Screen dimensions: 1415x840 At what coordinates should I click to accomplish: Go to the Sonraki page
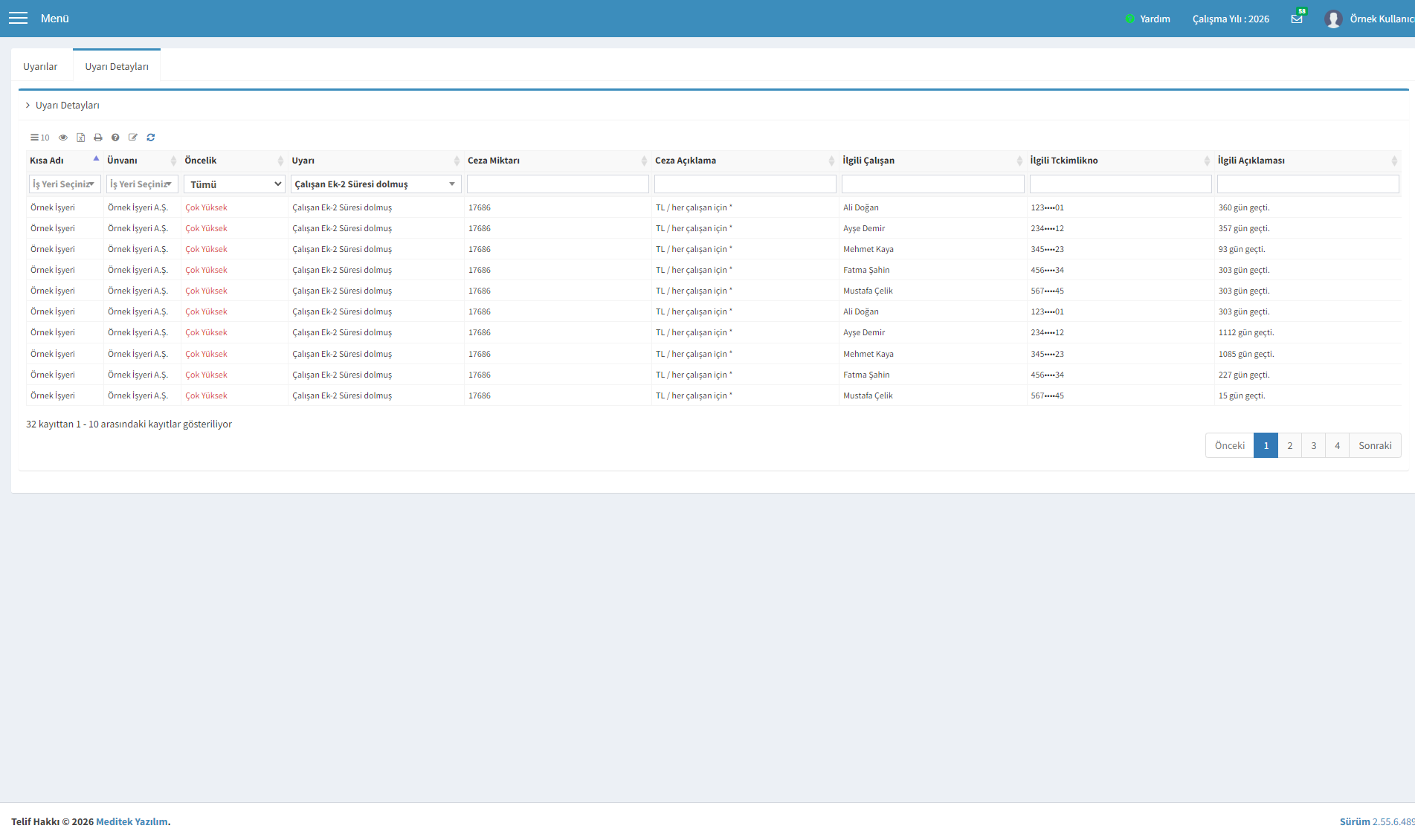pyautogui.click(x=1375, y=445)
